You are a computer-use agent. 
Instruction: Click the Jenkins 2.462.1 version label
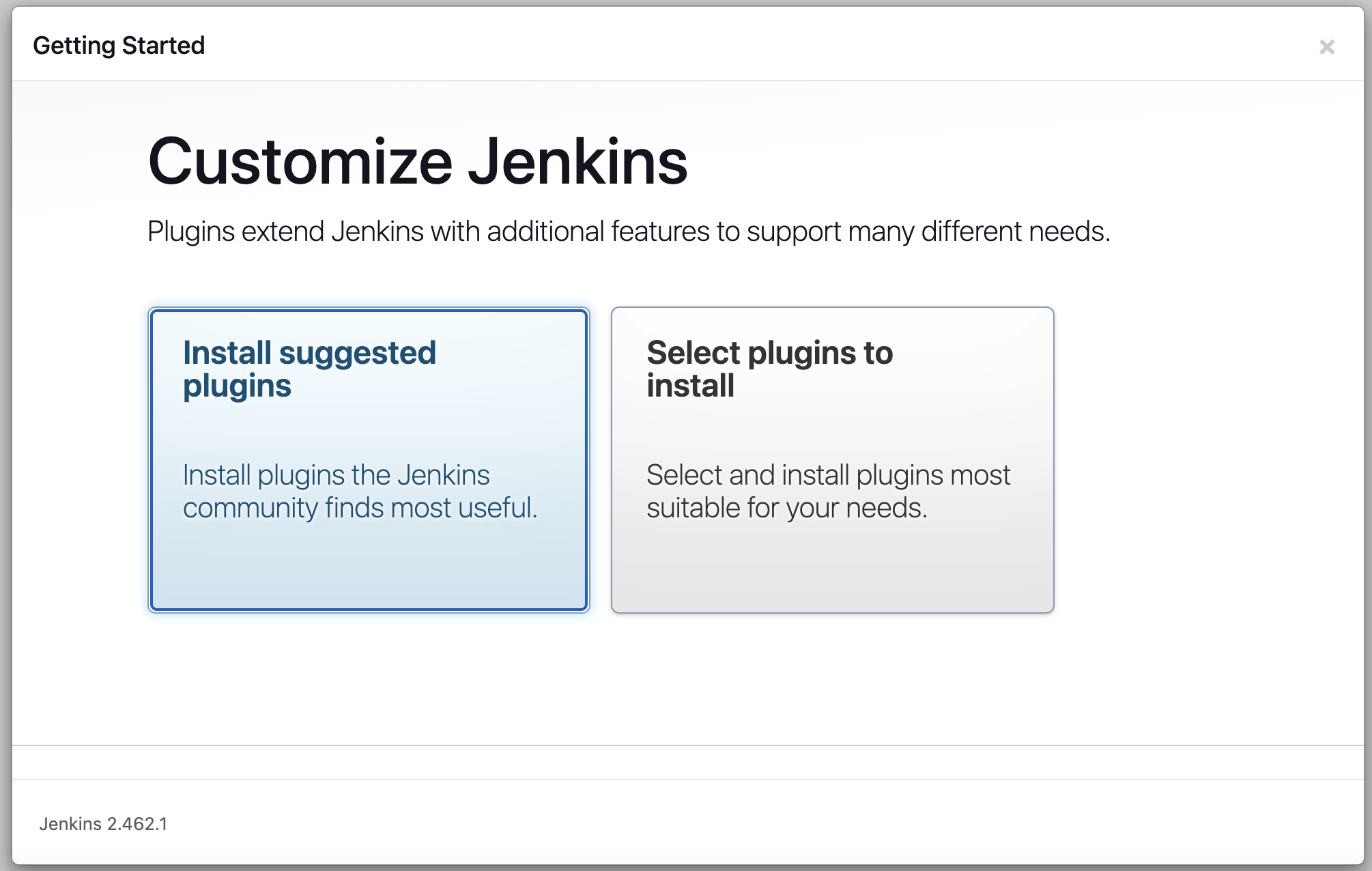[103, 824]
